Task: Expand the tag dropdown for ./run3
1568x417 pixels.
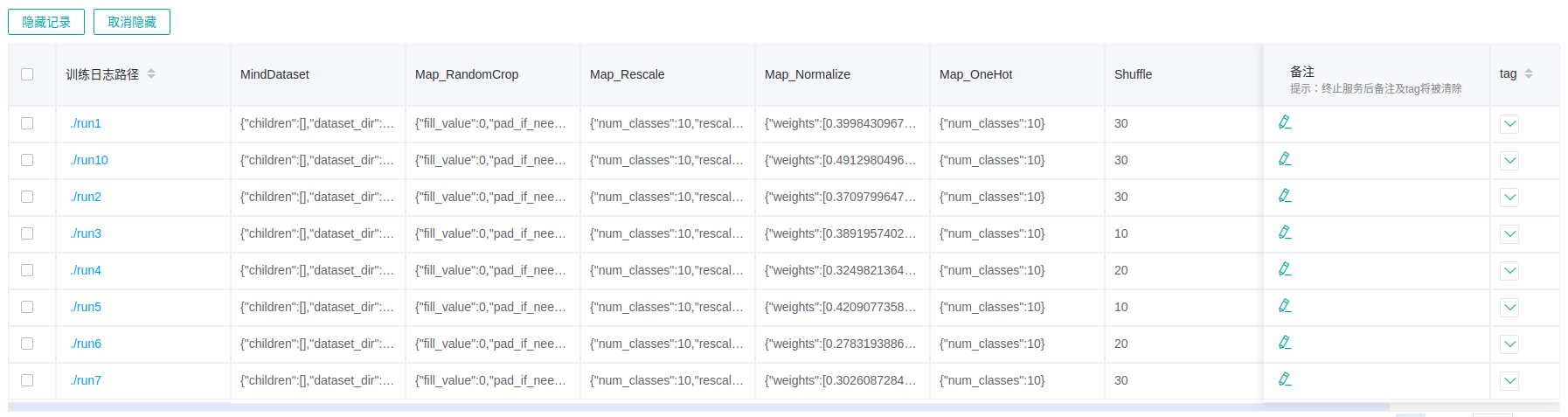Action: (1509, 234)
